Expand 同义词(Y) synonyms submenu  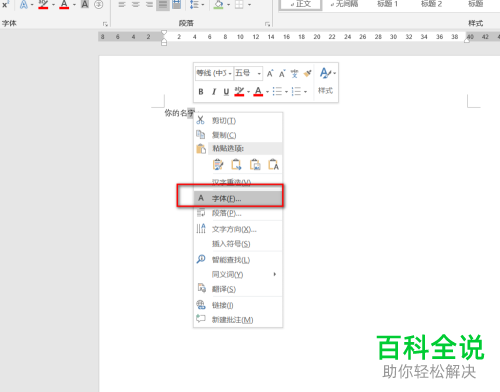(x=238, y=274)
